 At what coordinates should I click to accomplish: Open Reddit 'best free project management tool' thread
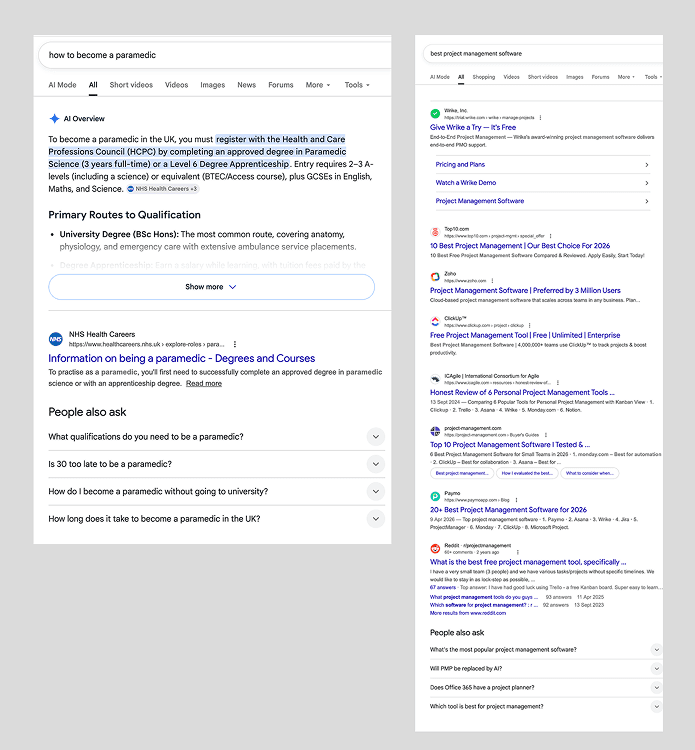click(528, 562)
